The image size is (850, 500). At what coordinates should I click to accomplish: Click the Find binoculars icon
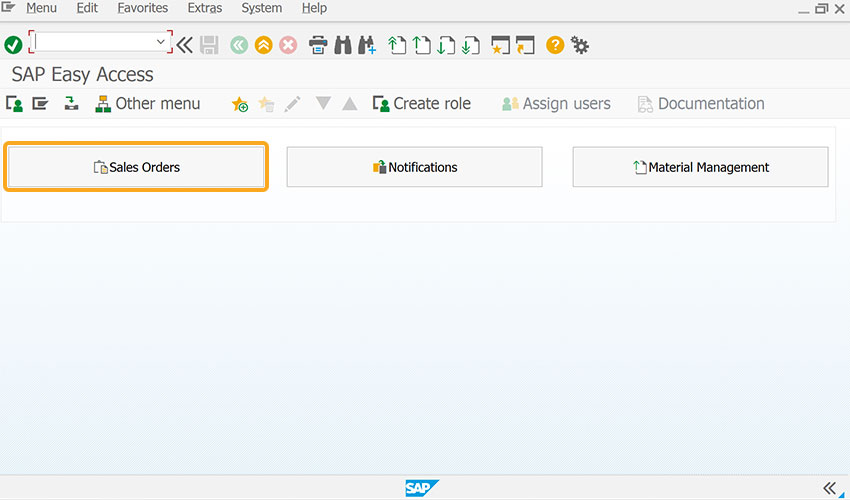click(343, 45)
